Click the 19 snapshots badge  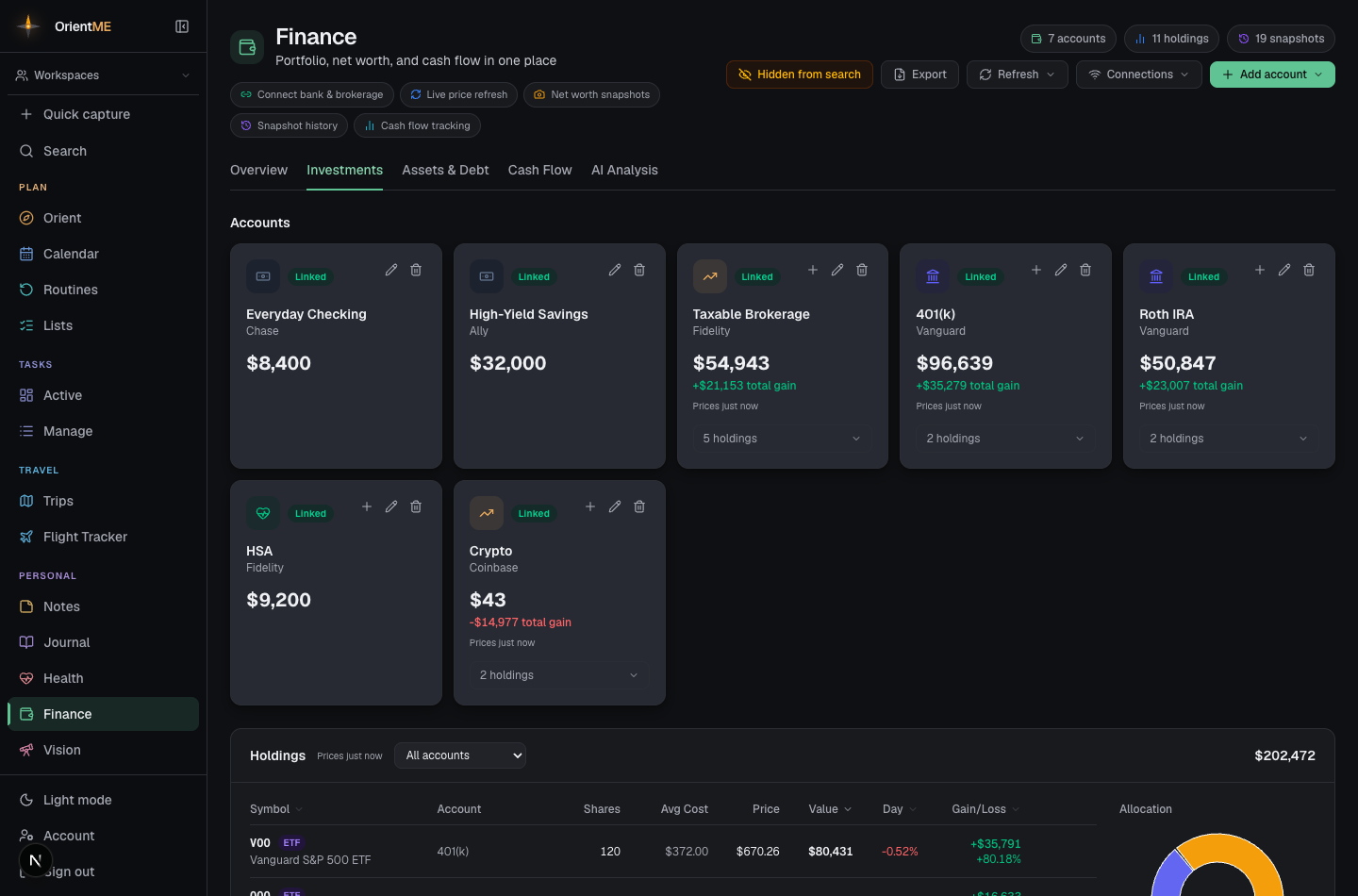[1281, 39]
